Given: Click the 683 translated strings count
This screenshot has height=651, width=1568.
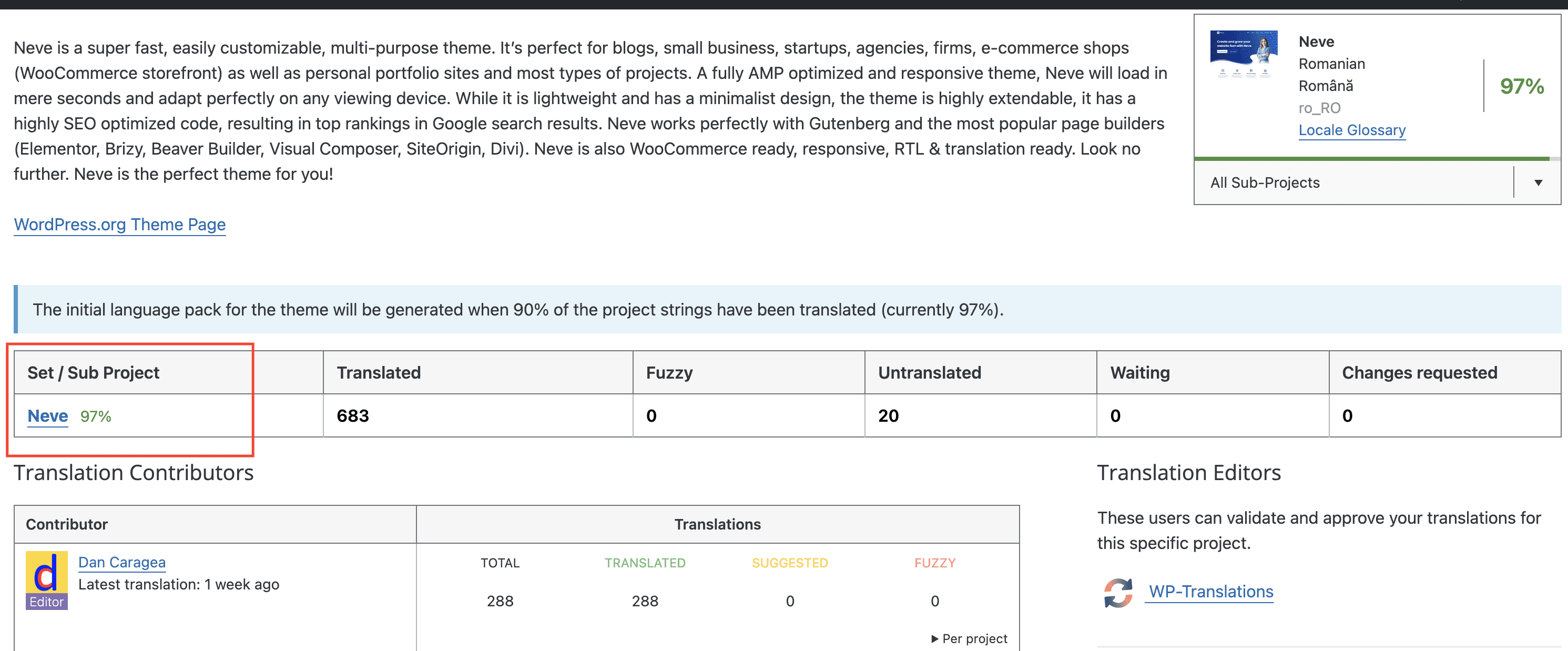Looking at the screenshot, I should point(353,416).
